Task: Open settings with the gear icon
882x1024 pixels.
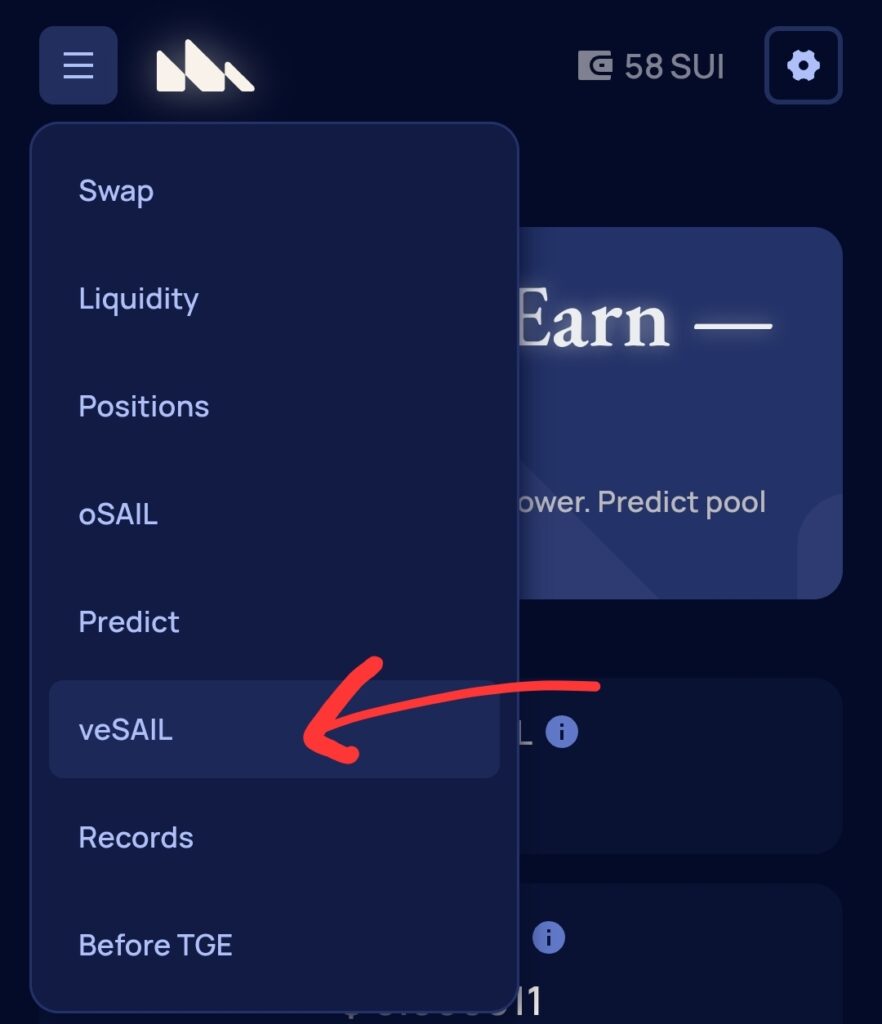Action: click(803, 66)
